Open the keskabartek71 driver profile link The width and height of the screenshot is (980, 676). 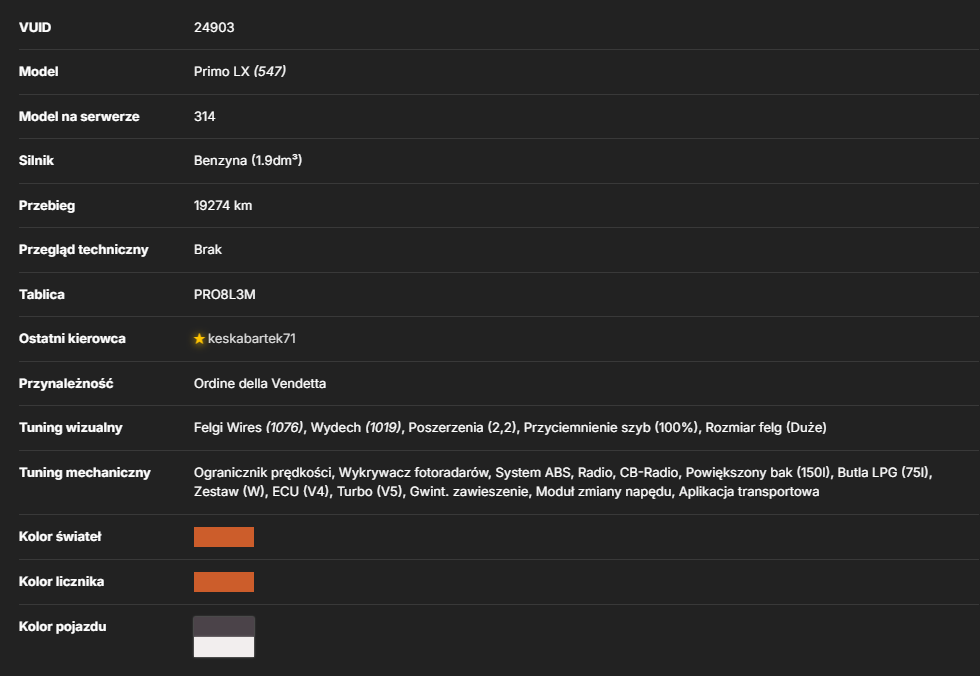point(251,339)
